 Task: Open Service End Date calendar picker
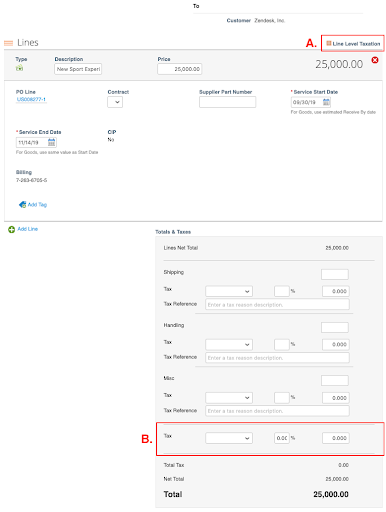pyautogui.click(x=52, y=142)
